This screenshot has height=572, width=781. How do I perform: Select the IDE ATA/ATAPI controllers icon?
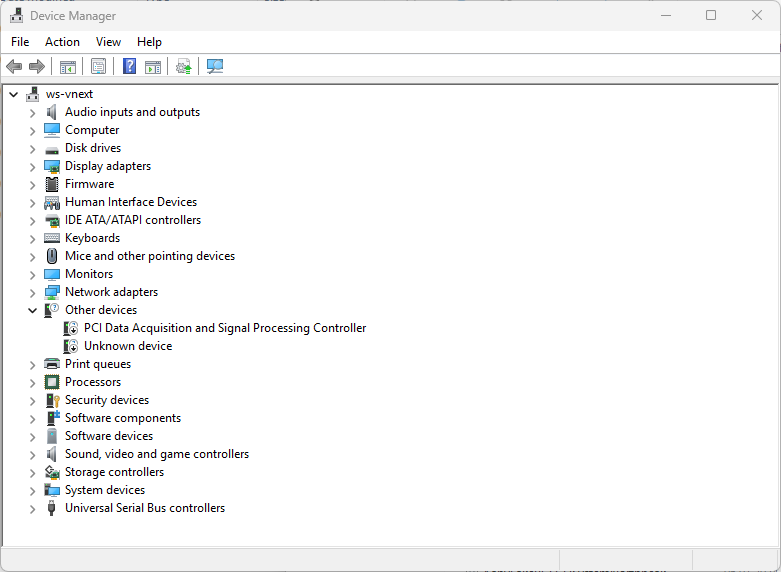(52, 220)
